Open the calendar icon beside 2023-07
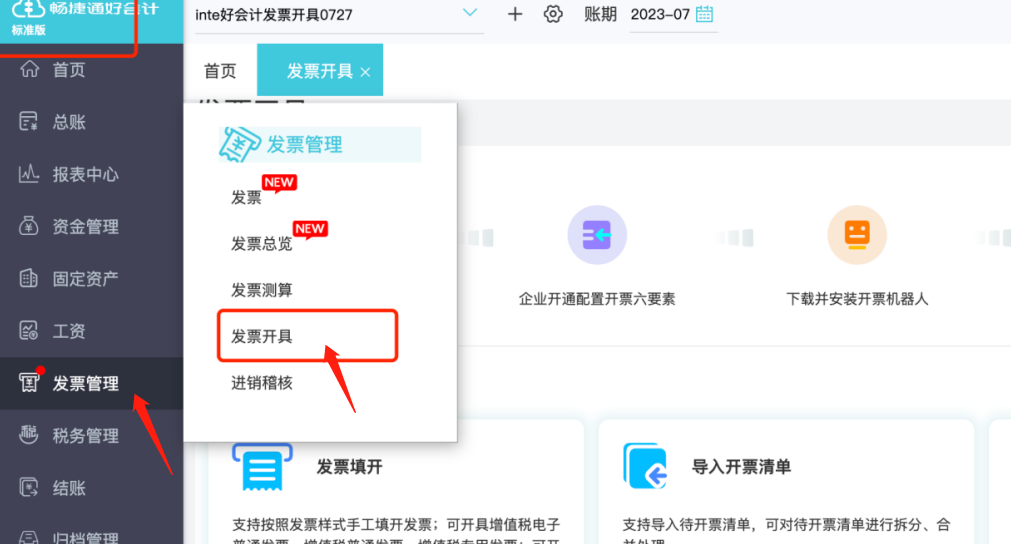 pos(705,14)
